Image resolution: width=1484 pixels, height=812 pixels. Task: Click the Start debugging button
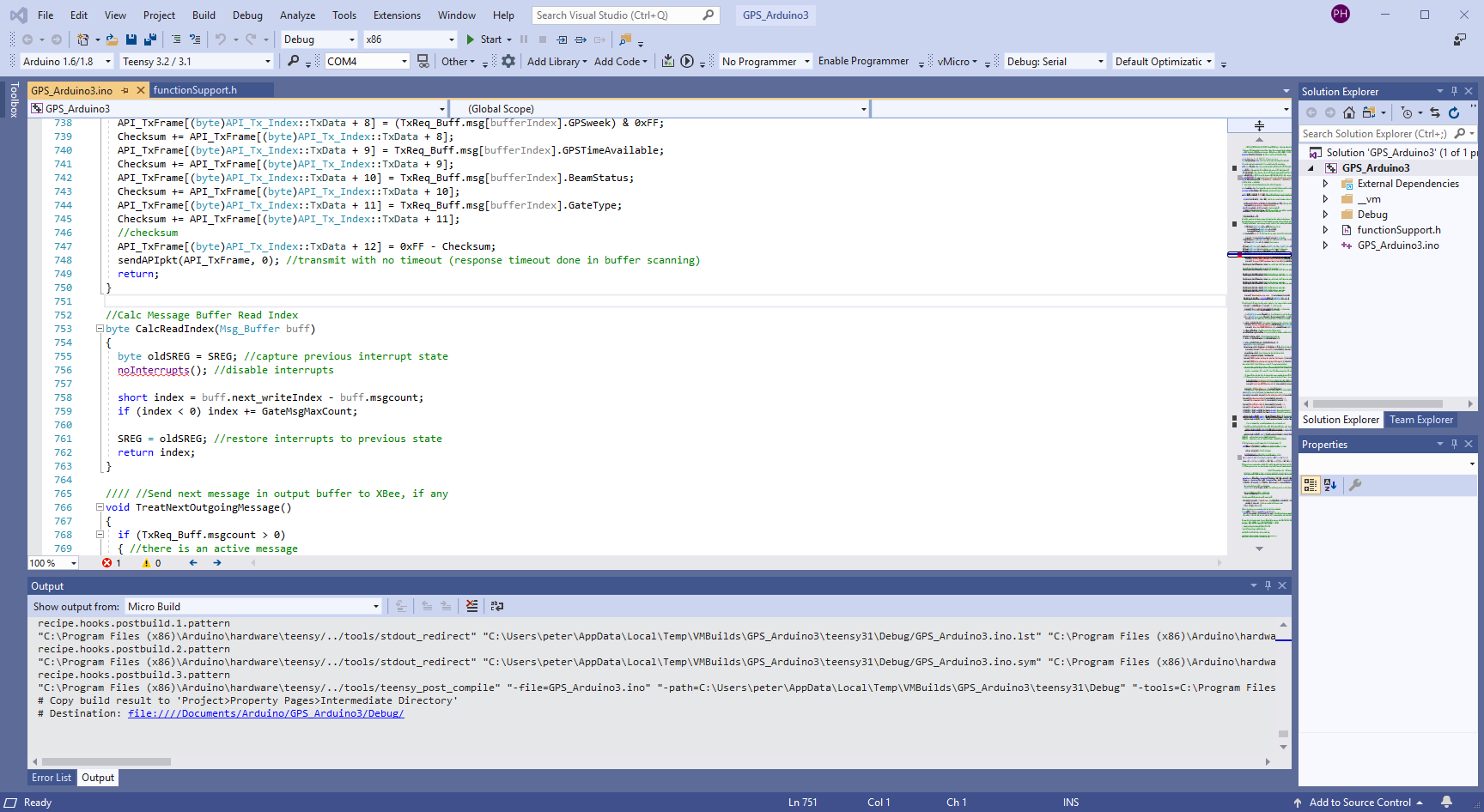coord(484,39)
